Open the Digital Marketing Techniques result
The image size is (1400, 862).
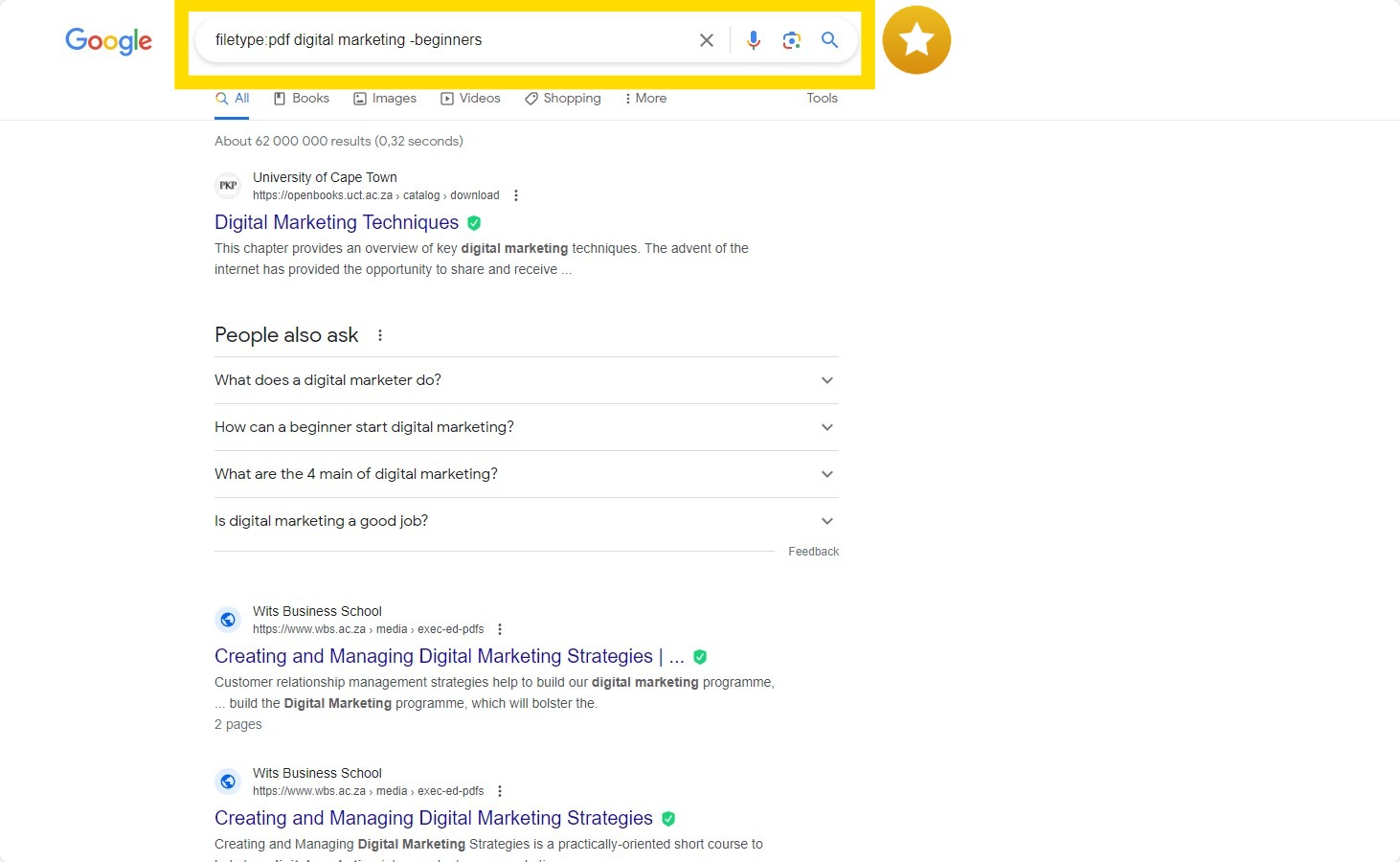[x=337, y=222]
